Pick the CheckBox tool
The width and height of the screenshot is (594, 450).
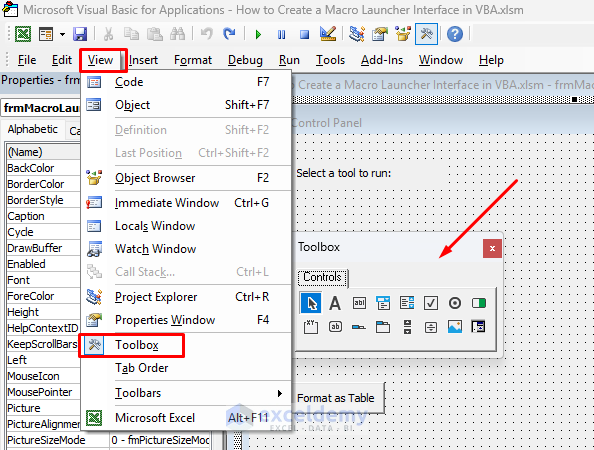coord(431,303)
